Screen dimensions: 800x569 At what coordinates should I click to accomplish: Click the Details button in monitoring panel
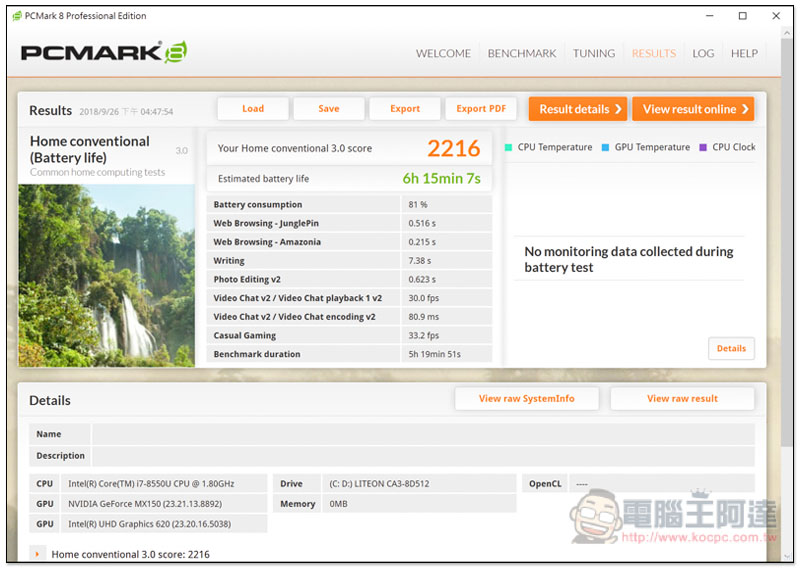point(731,349)
